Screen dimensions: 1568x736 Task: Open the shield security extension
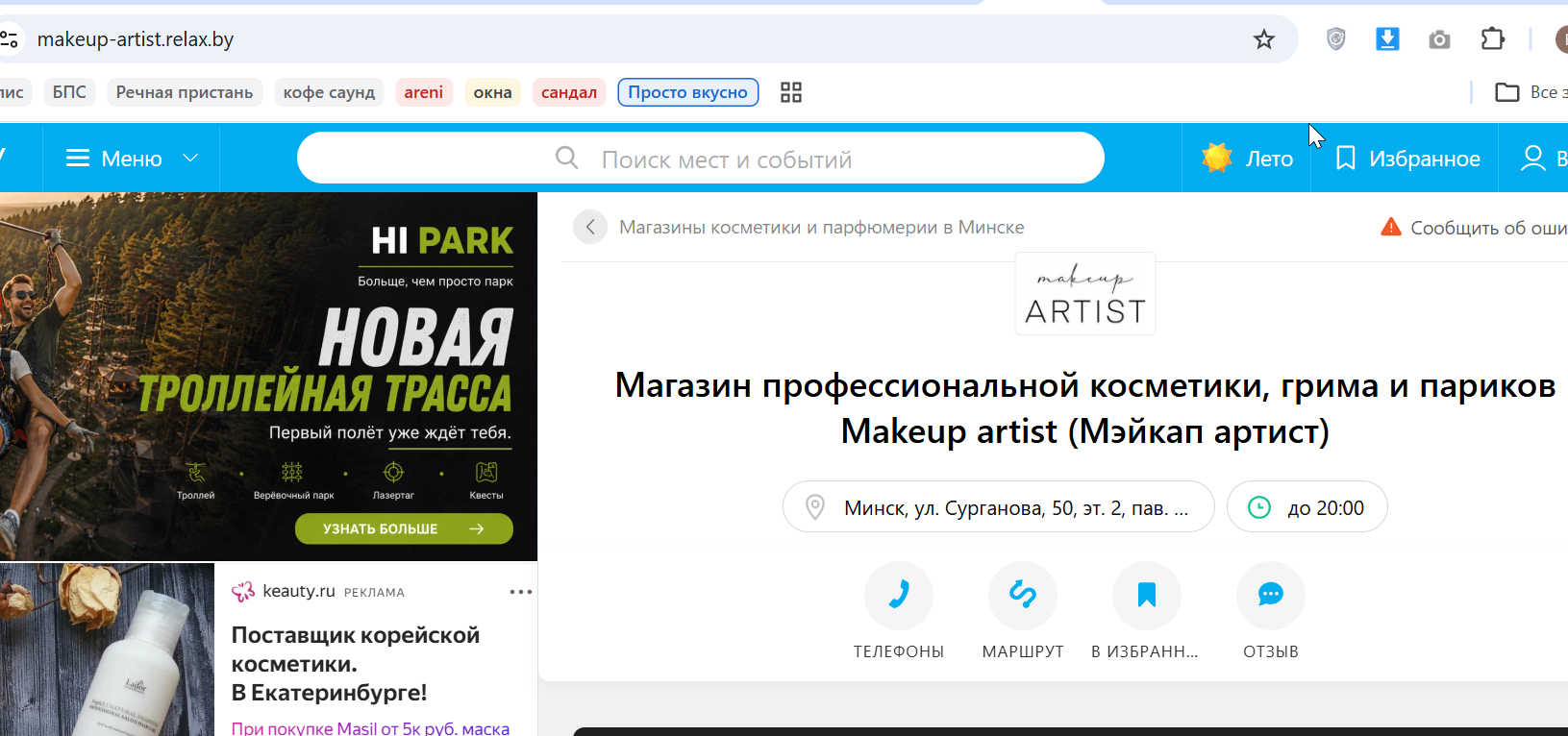click(1335, 39)
